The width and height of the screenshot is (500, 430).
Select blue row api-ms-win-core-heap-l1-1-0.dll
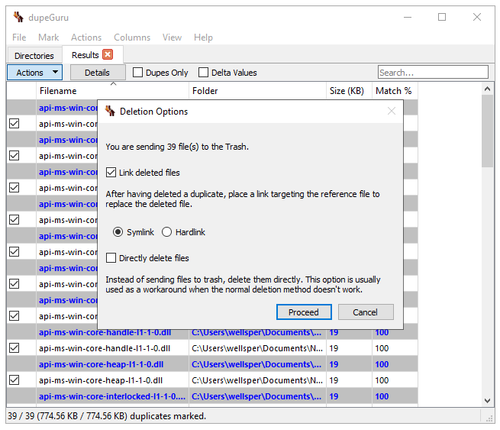point(212,364)
